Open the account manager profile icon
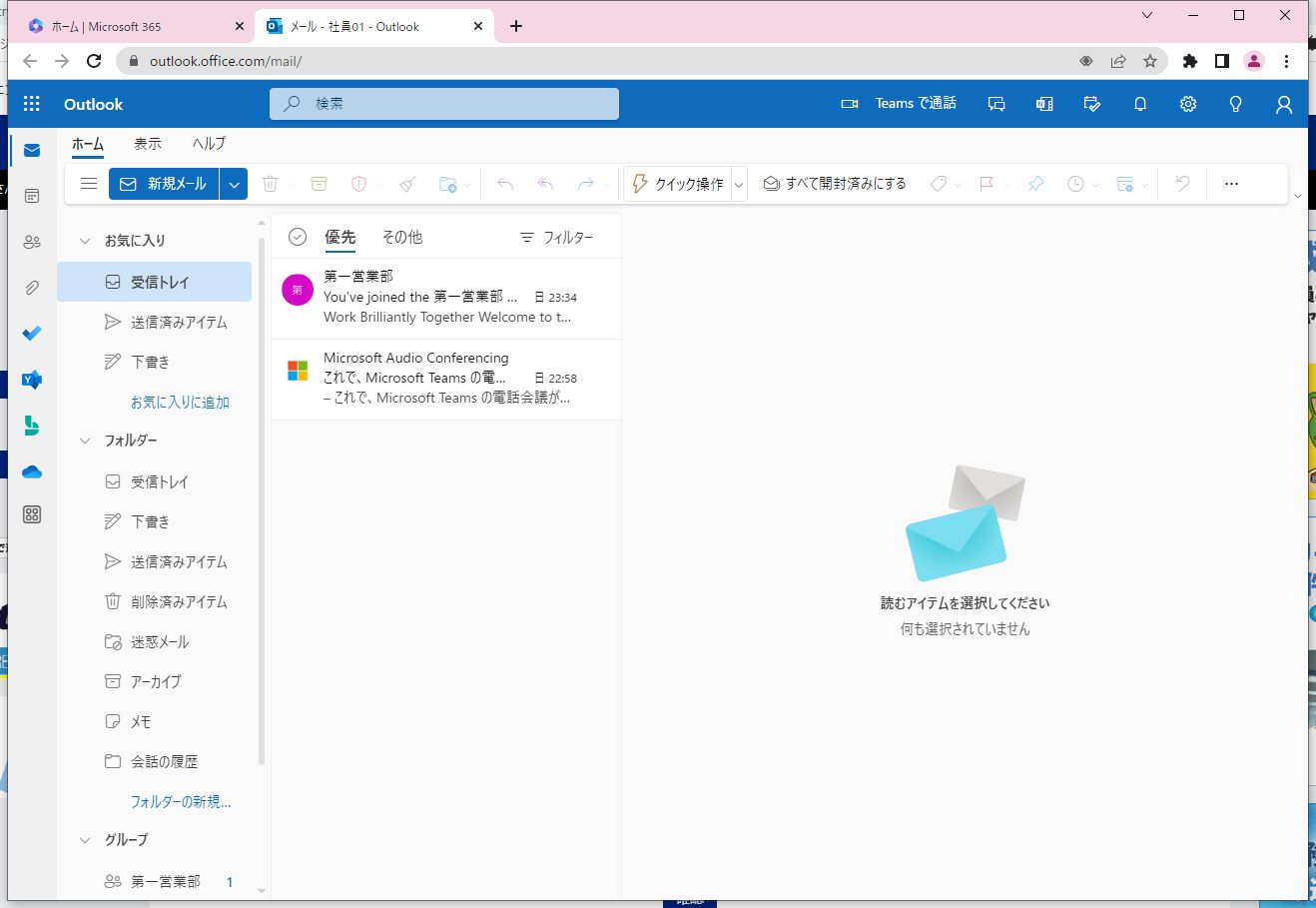The width and height of the screenshot is (1316, 908). [x=1284, y=104]
